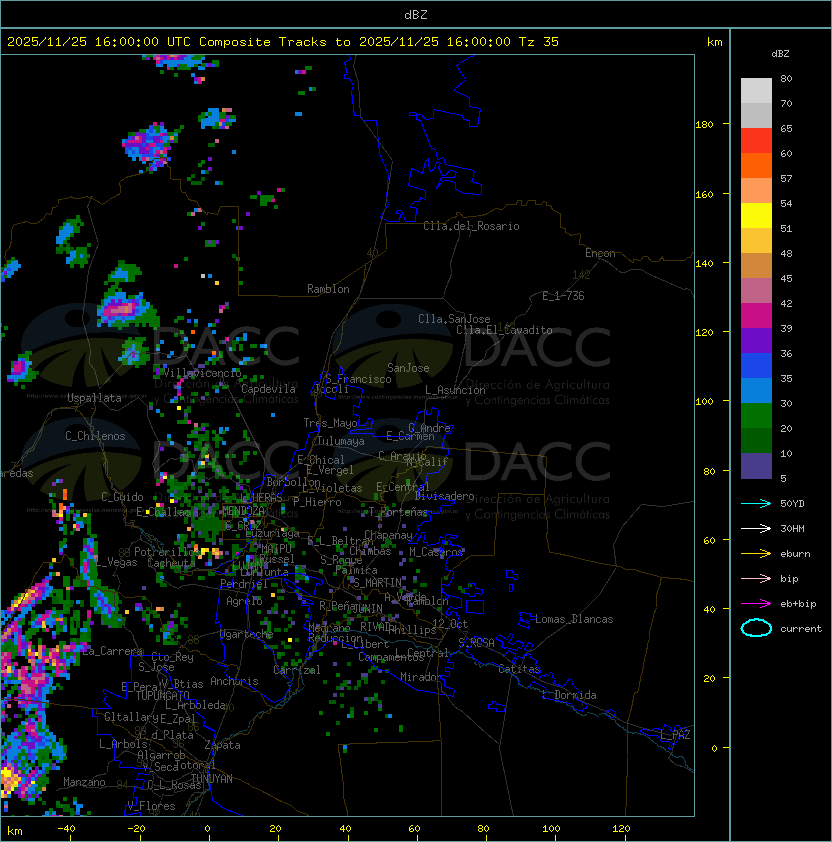
Task: Click the Lomas_Blancas label
Action: point(574,619)
